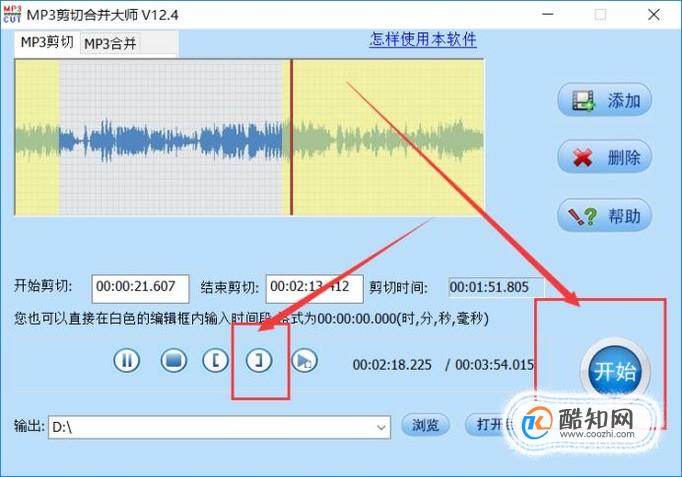Screen dimensions: 682x477
Task: Click current playback time 00:02:18.225
Action: coord(392,365)
